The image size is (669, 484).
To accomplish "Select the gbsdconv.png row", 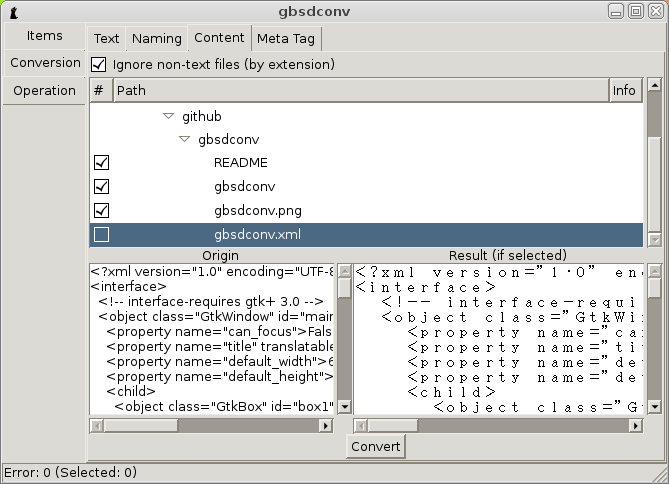I will coord(366,210).
